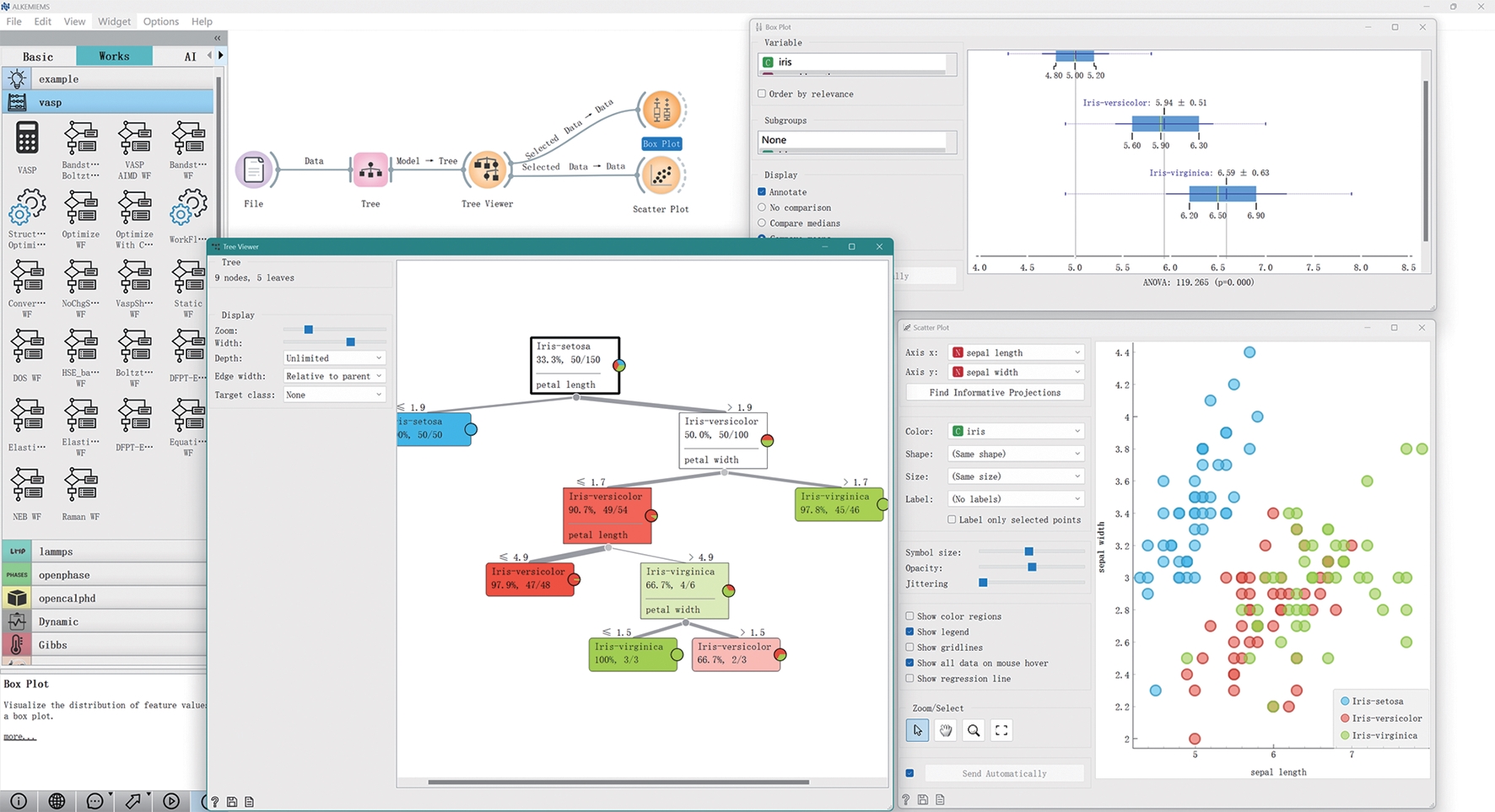
Task: Click the Static WF widget icon
Action: pos(188,277)
